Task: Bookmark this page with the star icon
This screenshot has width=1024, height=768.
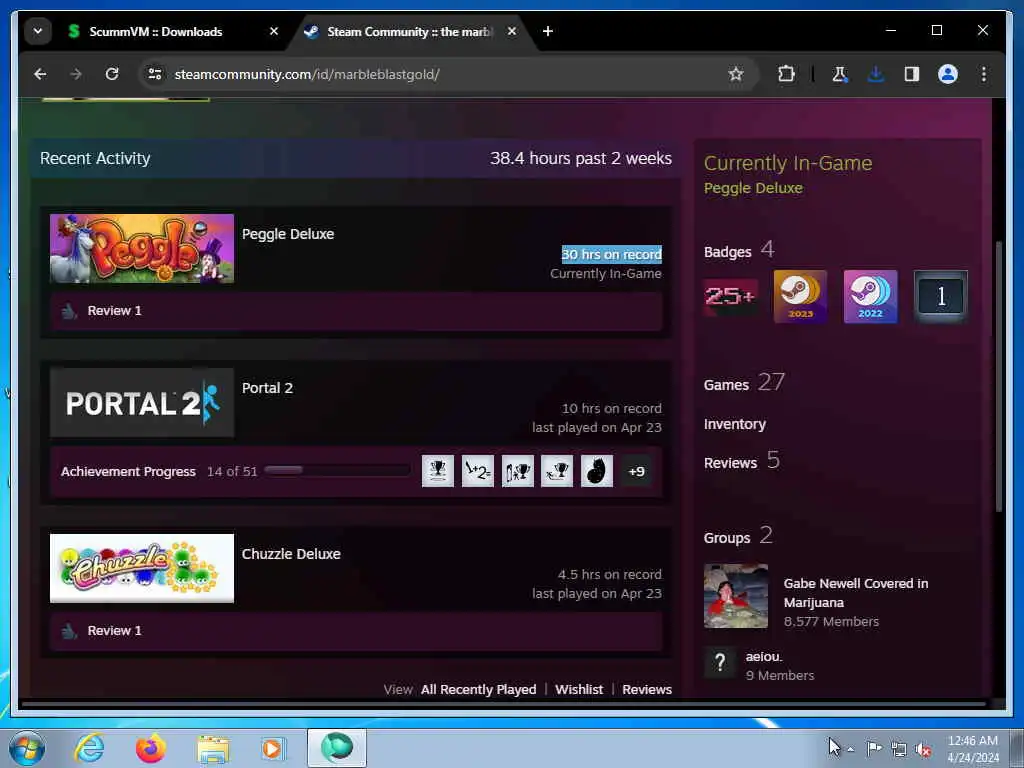Action: (736, 74)
